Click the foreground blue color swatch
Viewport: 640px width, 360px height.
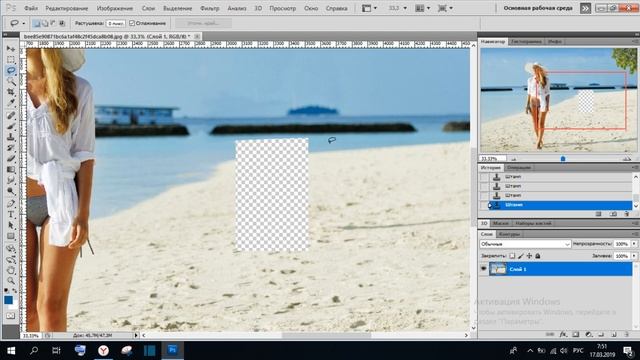click(9, 300)
